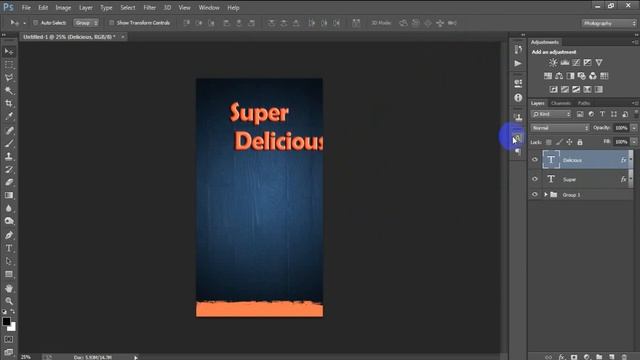Filter layers by type layers
Screen dimensions: 640x360
[602, 114]
